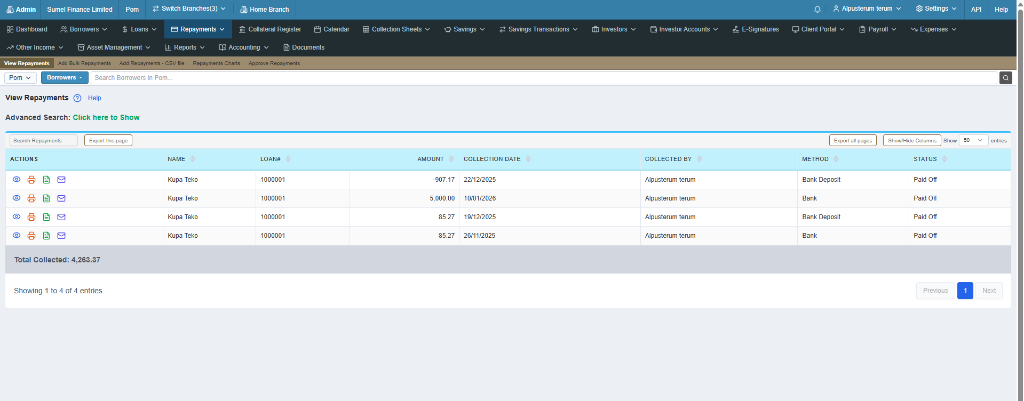
Task: Click the Next pagination button
Action: (989, 291)
